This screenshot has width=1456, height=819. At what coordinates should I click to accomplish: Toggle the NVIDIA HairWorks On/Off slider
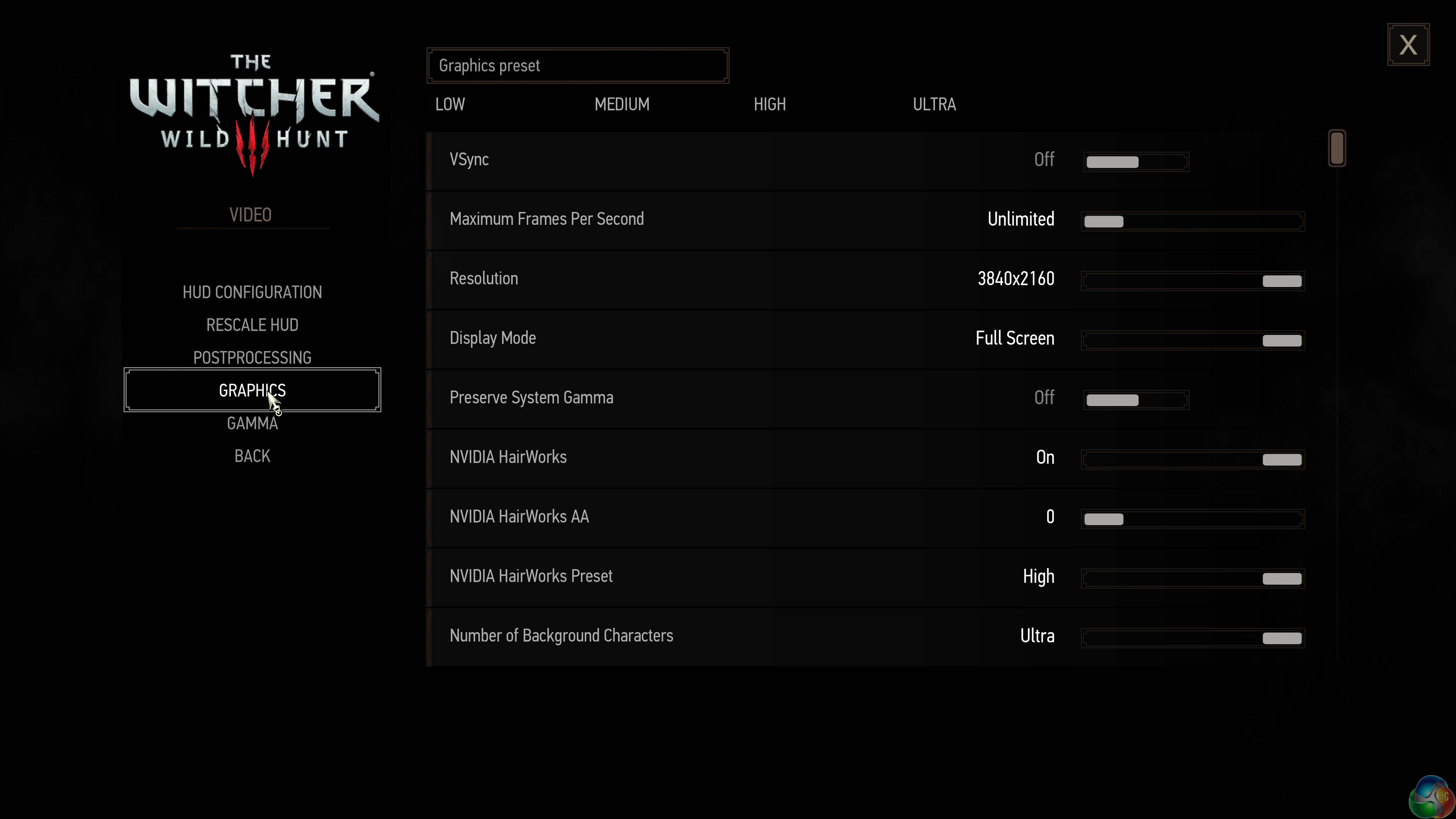[x=1192, y=460]
